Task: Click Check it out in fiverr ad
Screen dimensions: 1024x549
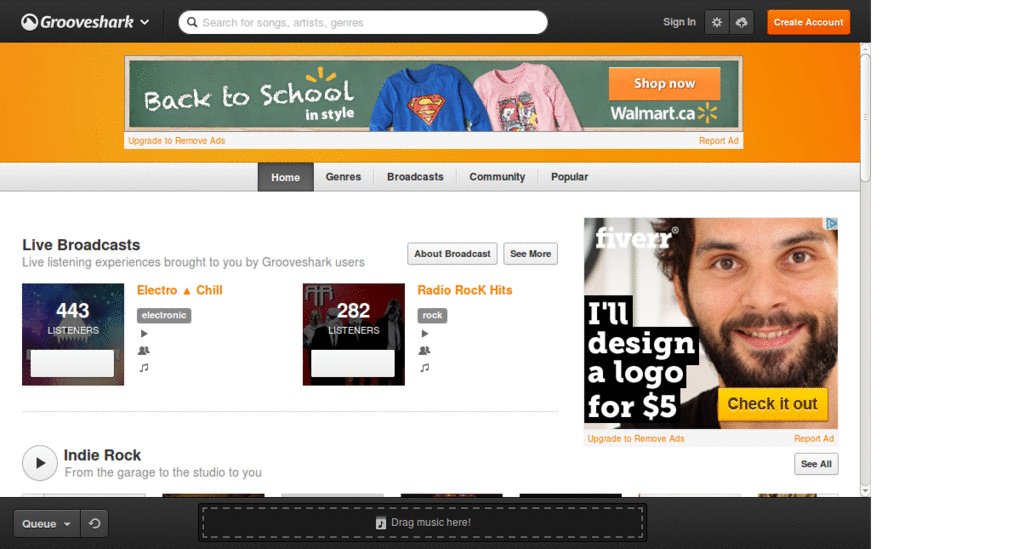Action: coord(773,404)
